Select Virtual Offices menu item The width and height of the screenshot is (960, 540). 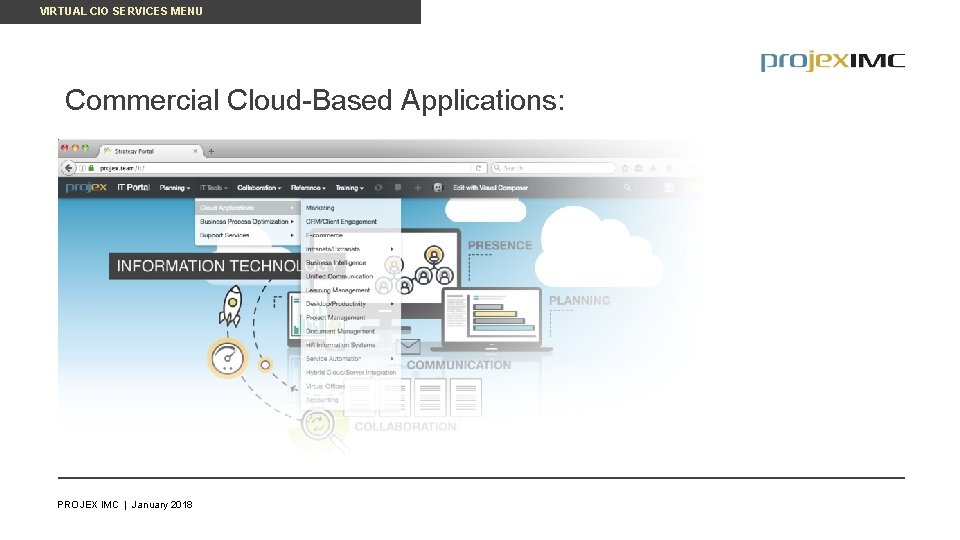325,386
